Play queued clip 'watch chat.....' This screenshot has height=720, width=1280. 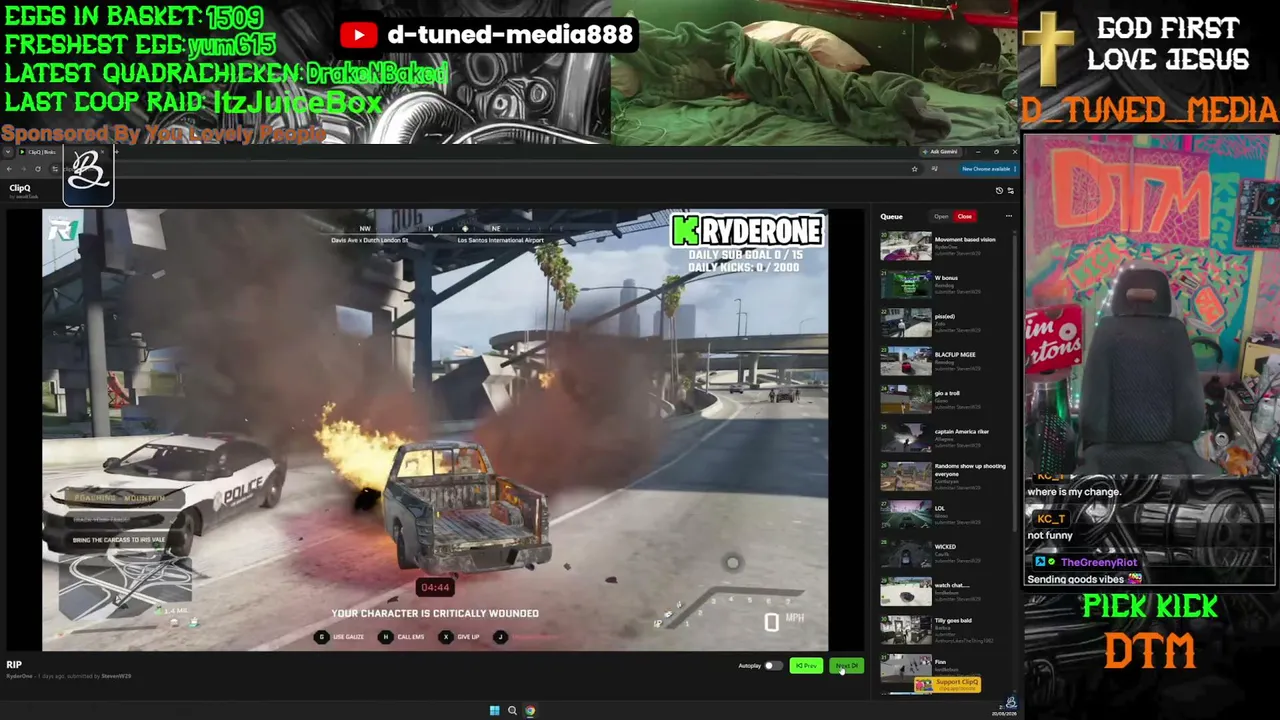(x=946, y=590)
